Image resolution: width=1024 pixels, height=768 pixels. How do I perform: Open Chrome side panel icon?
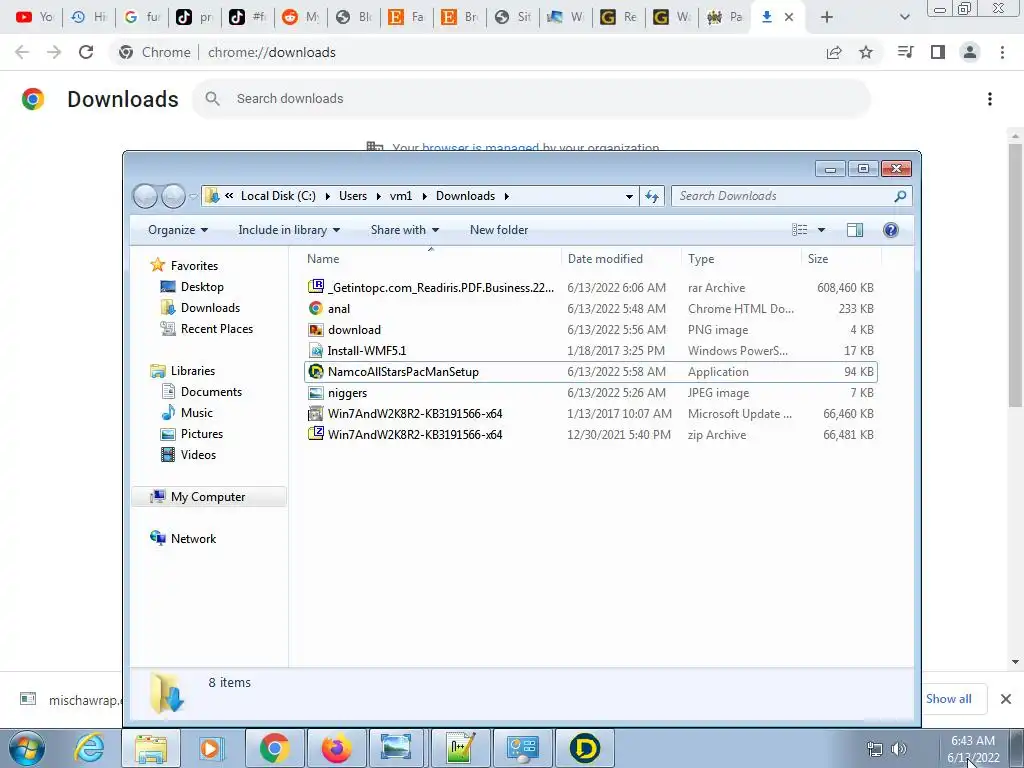pyautogui.click(x=938, y=52)
